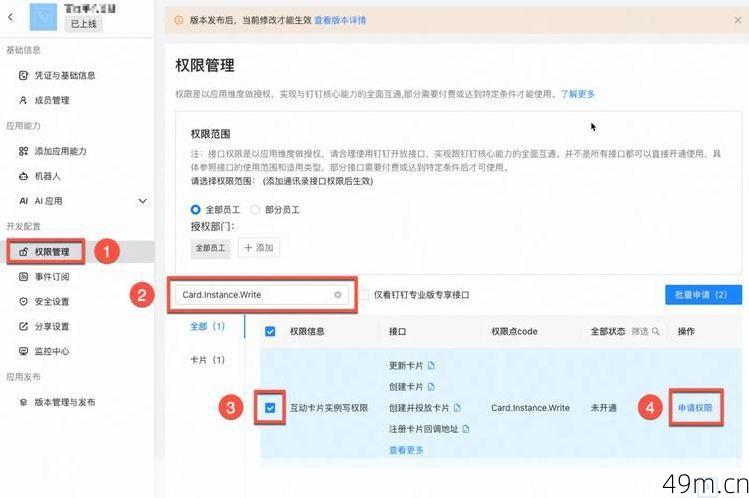Click 申请权限 for Card.Instance.Write
Image resolution: width=749 pixels, height=498 pixels.
tap(695, 408)
